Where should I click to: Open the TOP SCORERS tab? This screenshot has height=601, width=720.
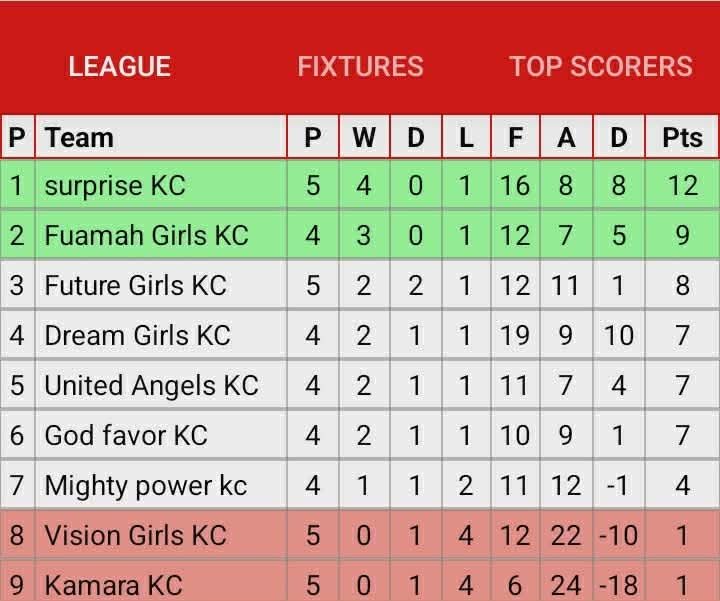(601, 67)
